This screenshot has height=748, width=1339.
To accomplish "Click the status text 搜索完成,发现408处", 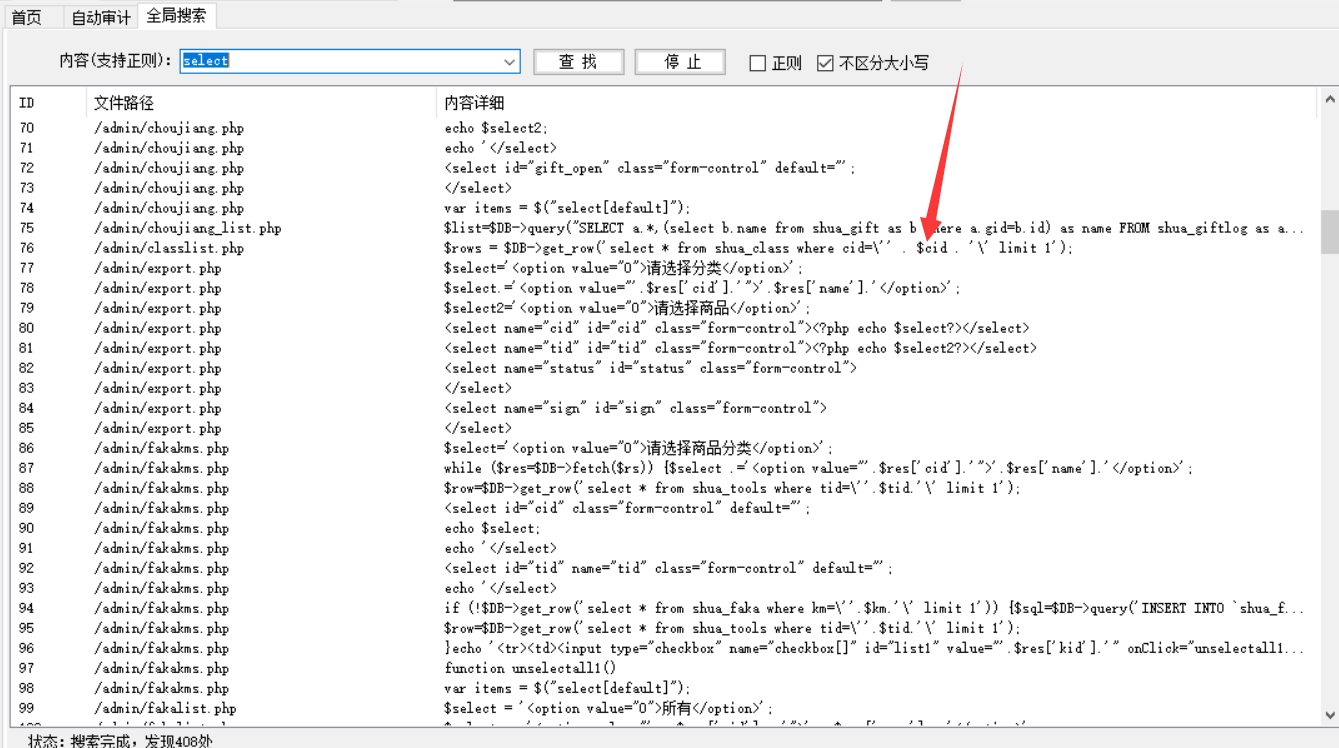I will coord(141,741).
